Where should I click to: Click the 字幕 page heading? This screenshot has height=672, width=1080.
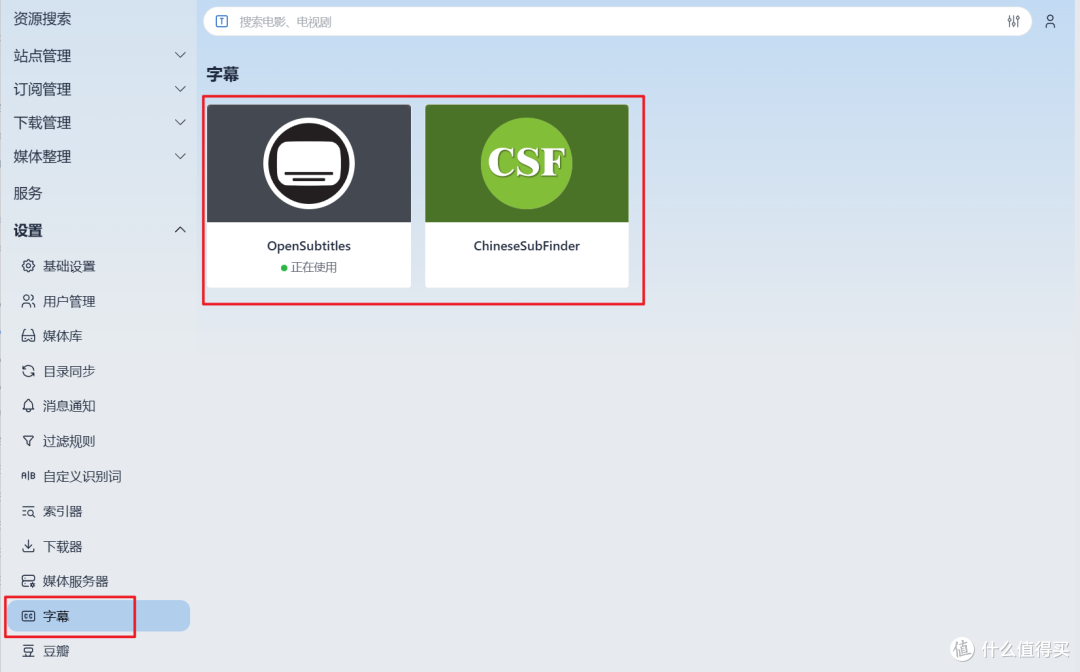[x=222, y=74]
